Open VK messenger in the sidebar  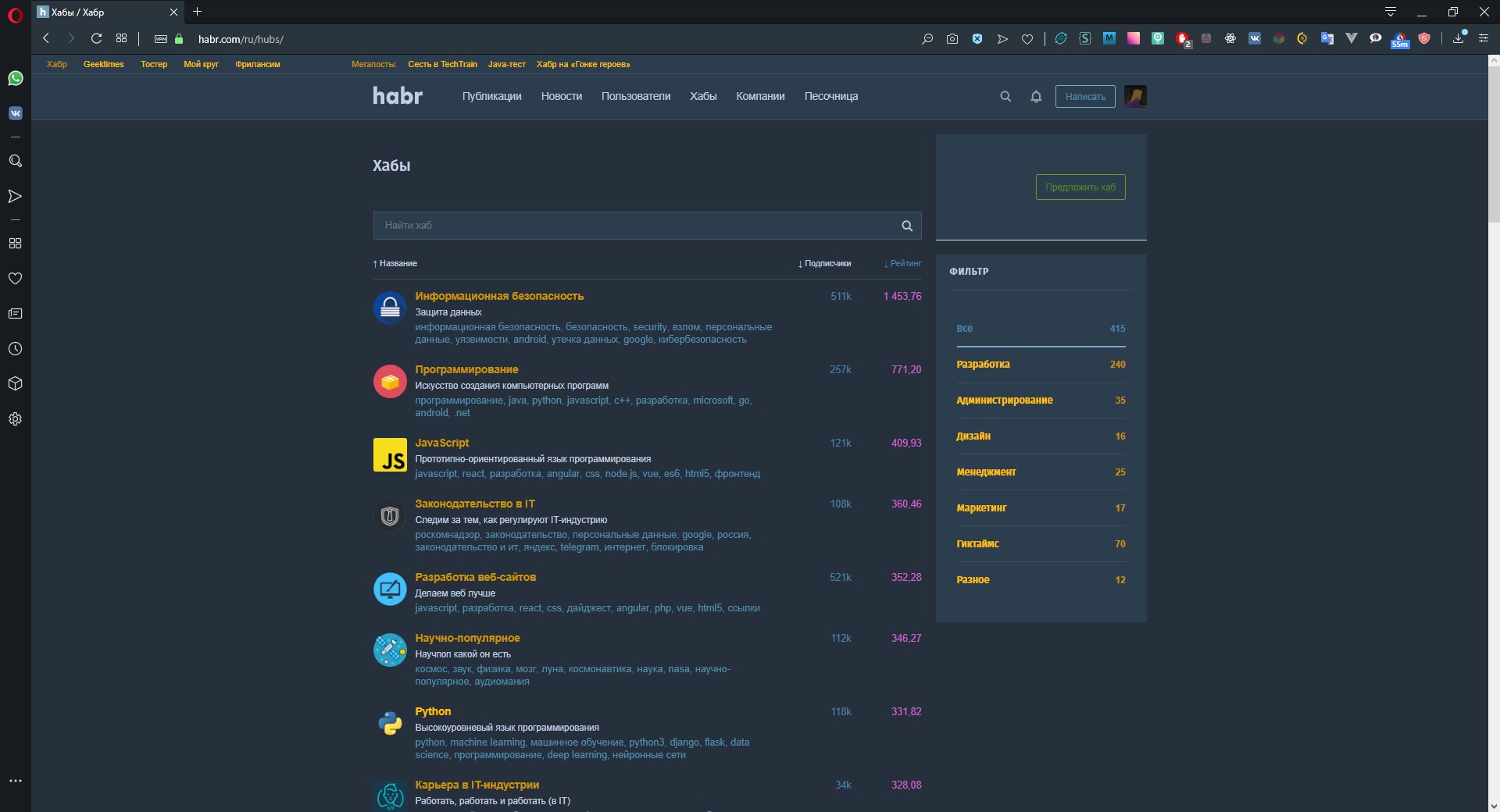pos(15,113)
